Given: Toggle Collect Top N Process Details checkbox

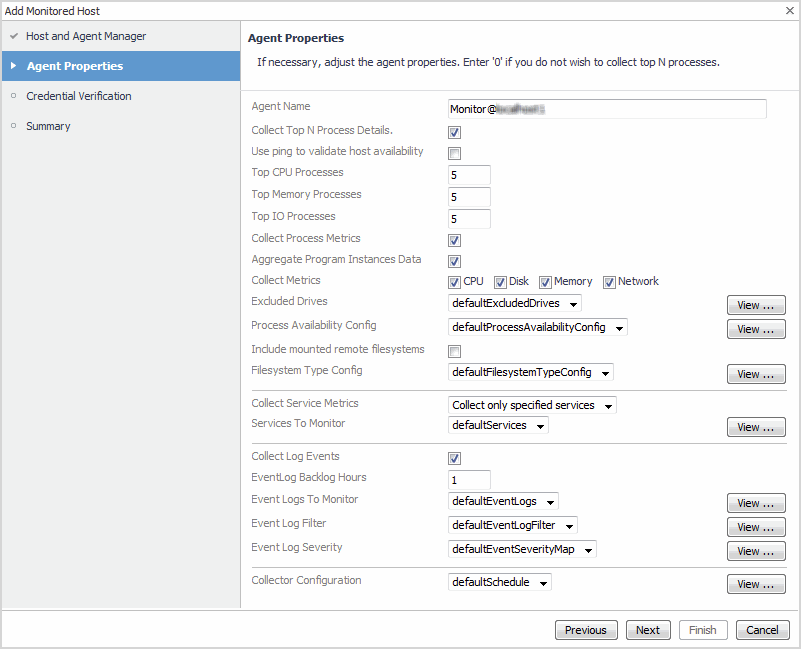Looking at the screenshot, I should coord(455,132).
